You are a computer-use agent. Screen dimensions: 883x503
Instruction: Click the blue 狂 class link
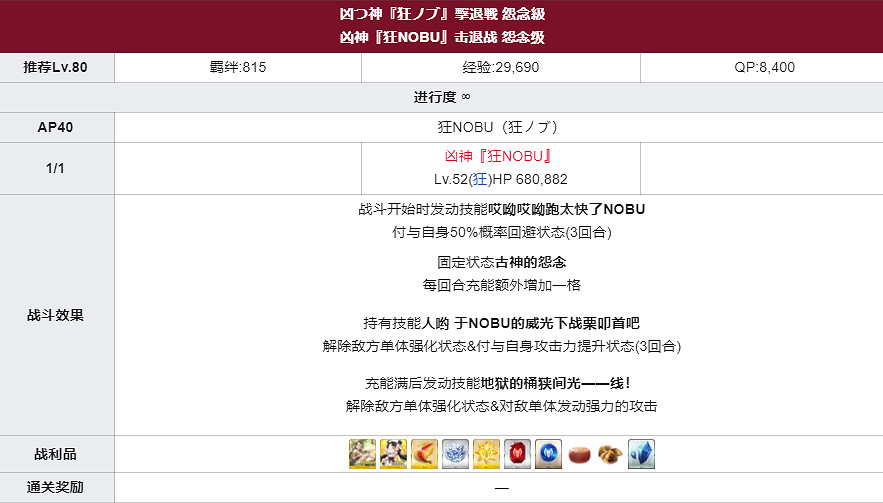coord(480,179)
